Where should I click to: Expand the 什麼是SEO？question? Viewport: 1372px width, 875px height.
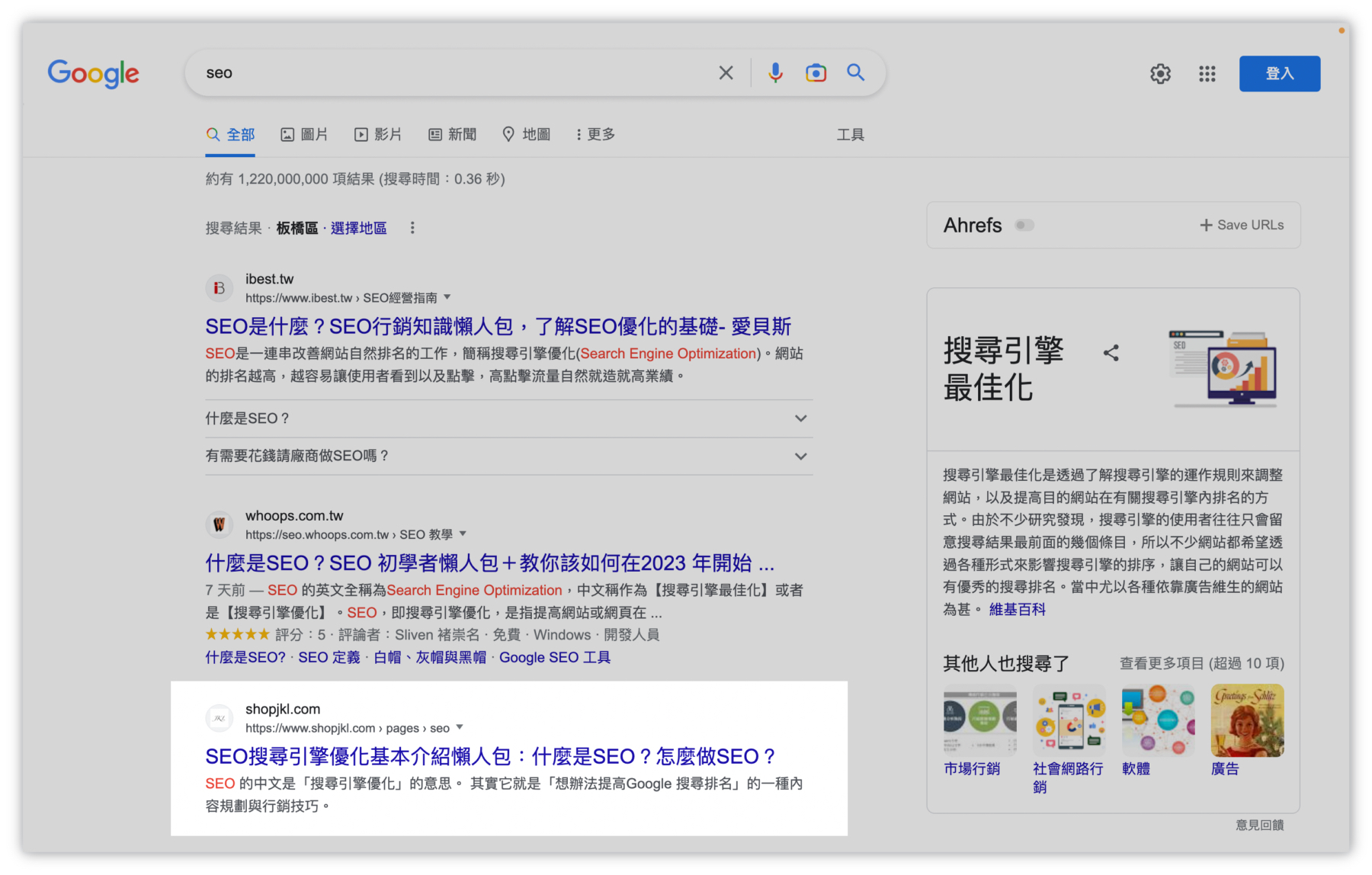[x=800, y=418]
